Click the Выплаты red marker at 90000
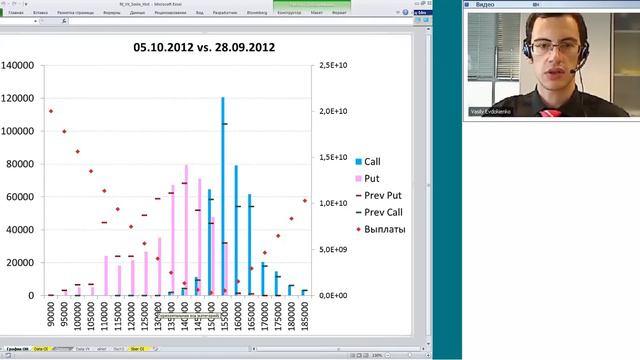 (x=51, y=111)
